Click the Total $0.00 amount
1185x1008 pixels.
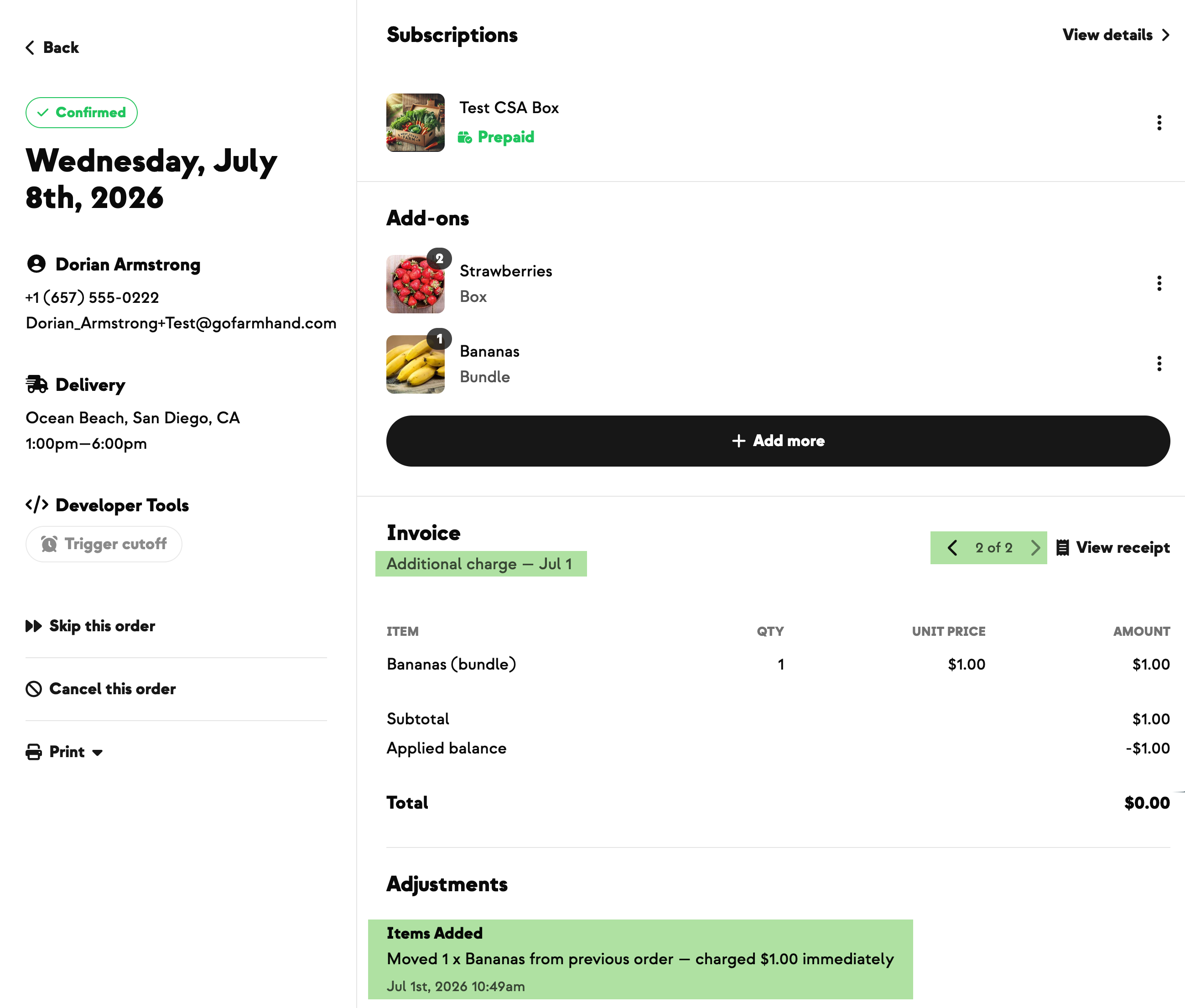(1147, 803)
